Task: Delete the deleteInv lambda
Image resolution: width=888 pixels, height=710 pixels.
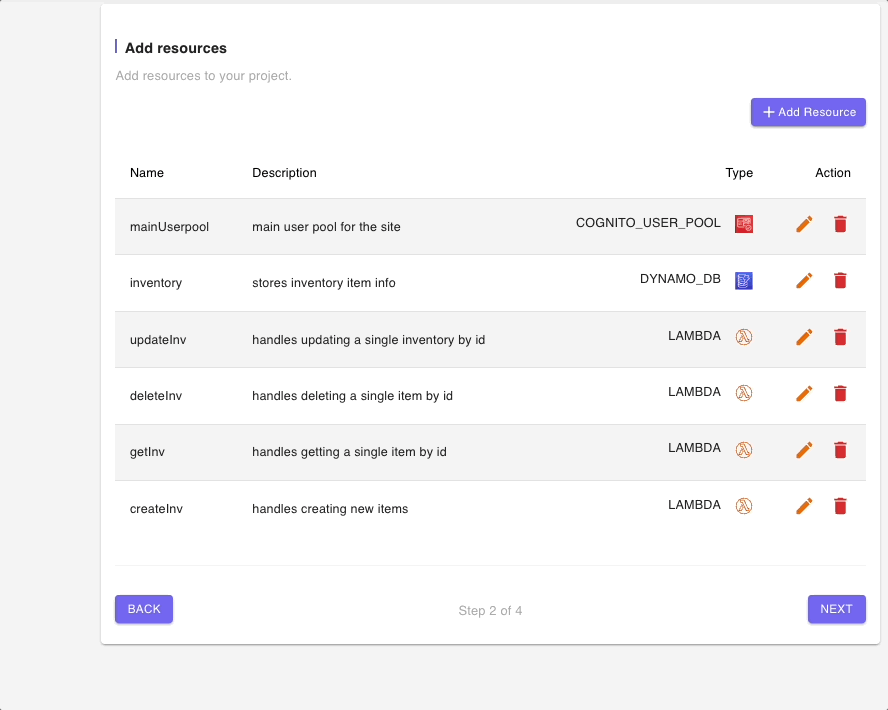Action: click(840, 393)
